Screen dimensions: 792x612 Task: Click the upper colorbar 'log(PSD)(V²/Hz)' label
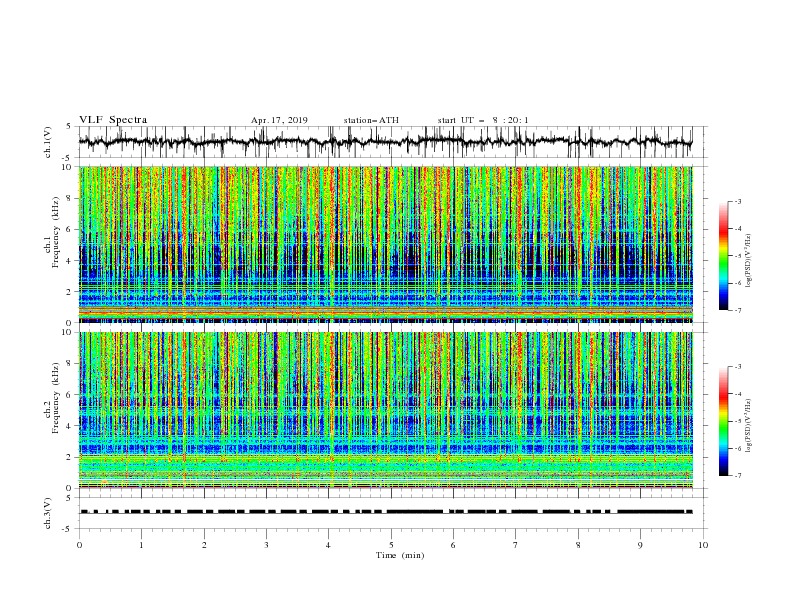(749, 261)
